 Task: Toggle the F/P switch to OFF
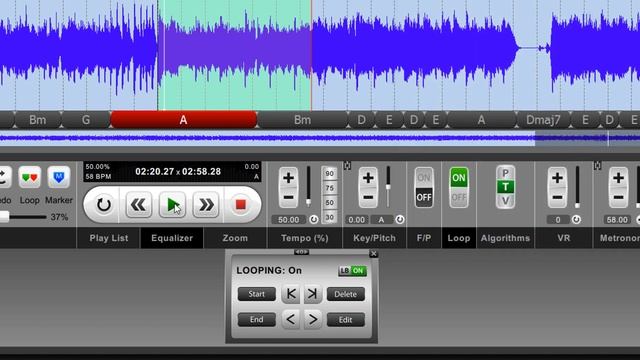[x=424, y=198]
